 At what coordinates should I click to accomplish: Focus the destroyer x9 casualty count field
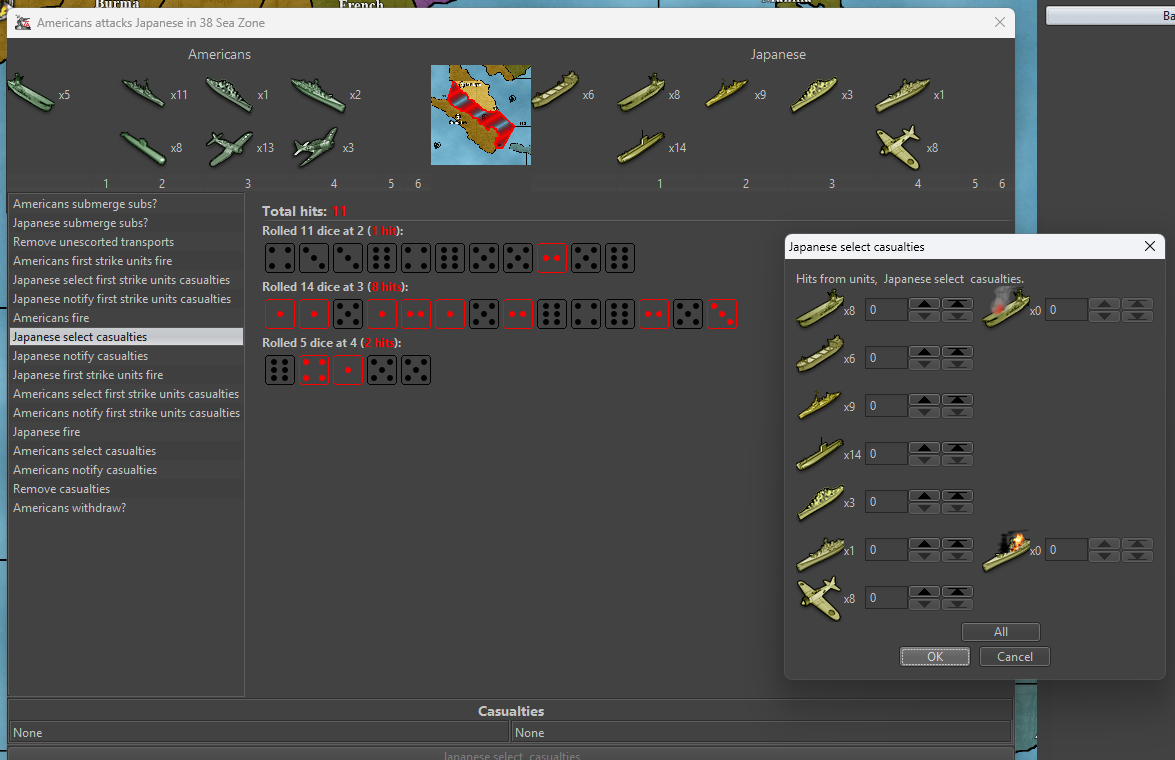click(886, 405)
